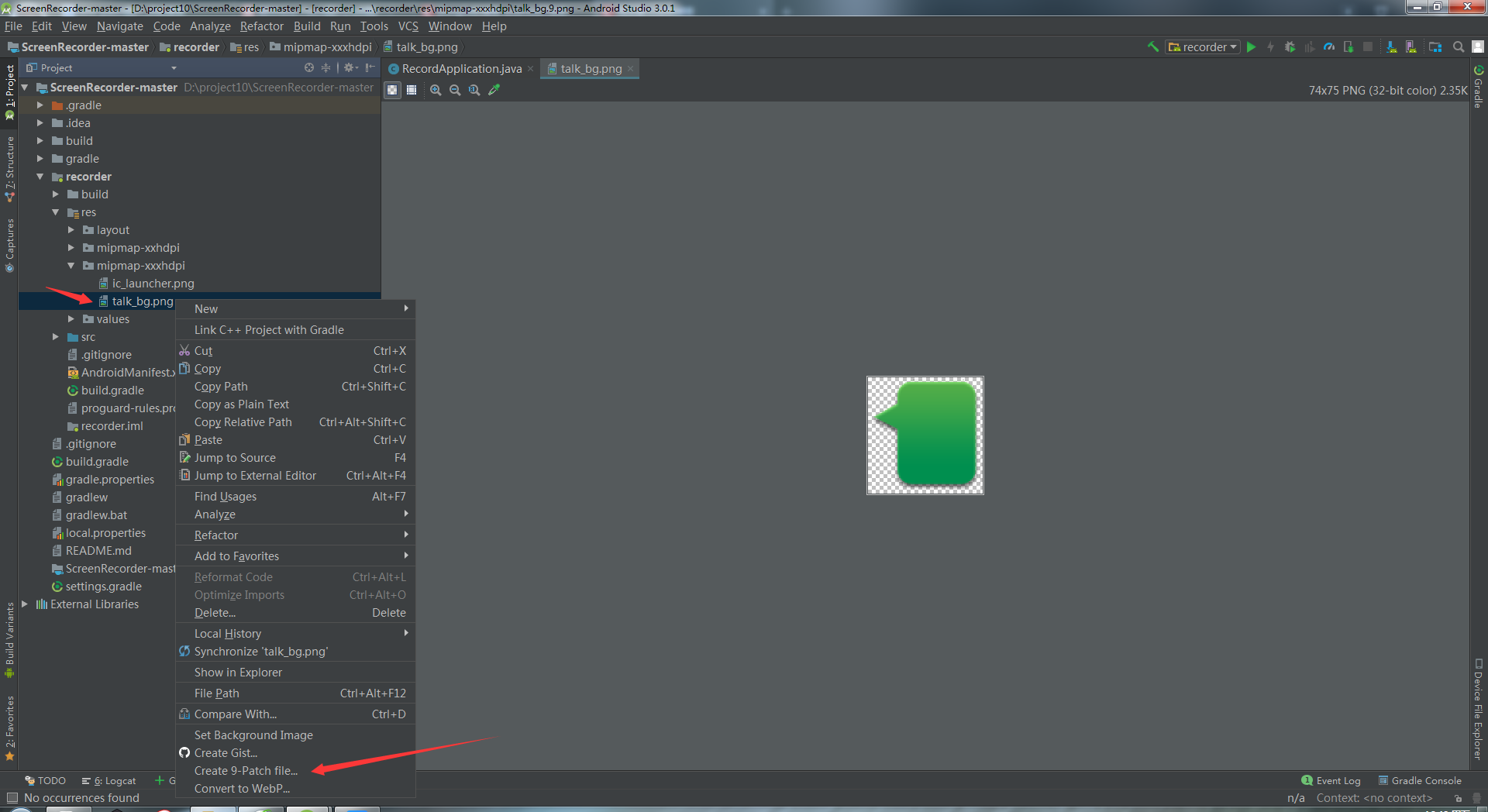
Task: Toggle the checkered transparency background mode
Action: point(393,90)
